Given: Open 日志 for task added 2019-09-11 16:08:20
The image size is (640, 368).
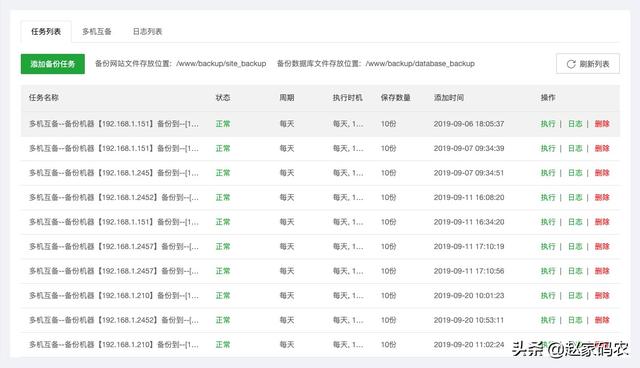Looking at the screenshot, I should pos(575,197).
